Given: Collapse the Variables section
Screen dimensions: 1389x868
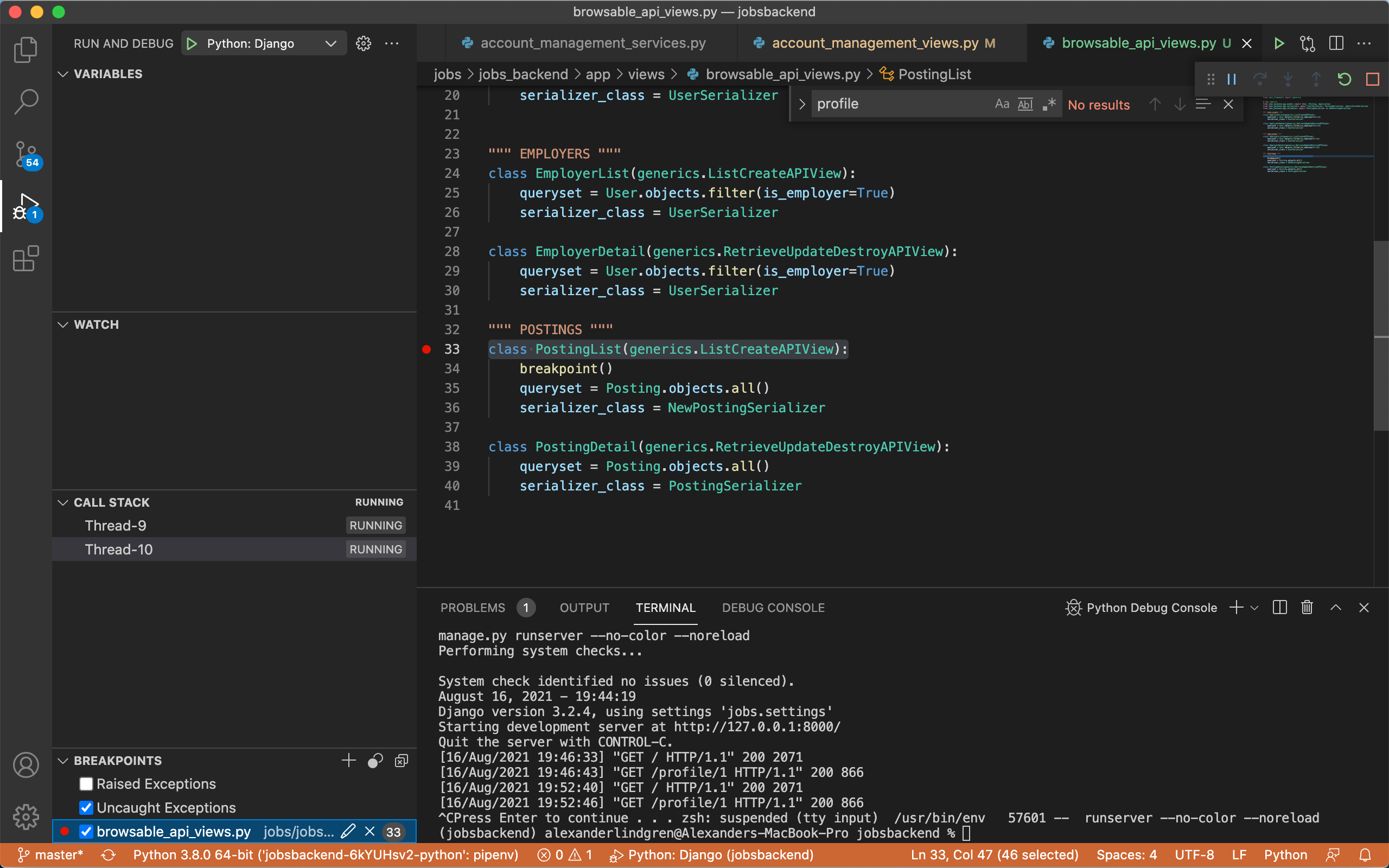Looking at the screenshot, I should pyautogui.click(x=63, y=73).
